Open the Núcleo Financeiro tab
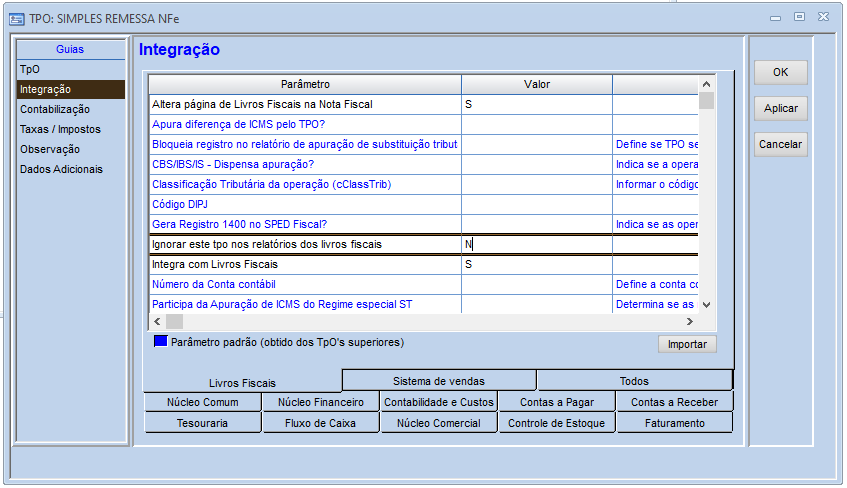 pyautogui.click(x=320, y=402)
